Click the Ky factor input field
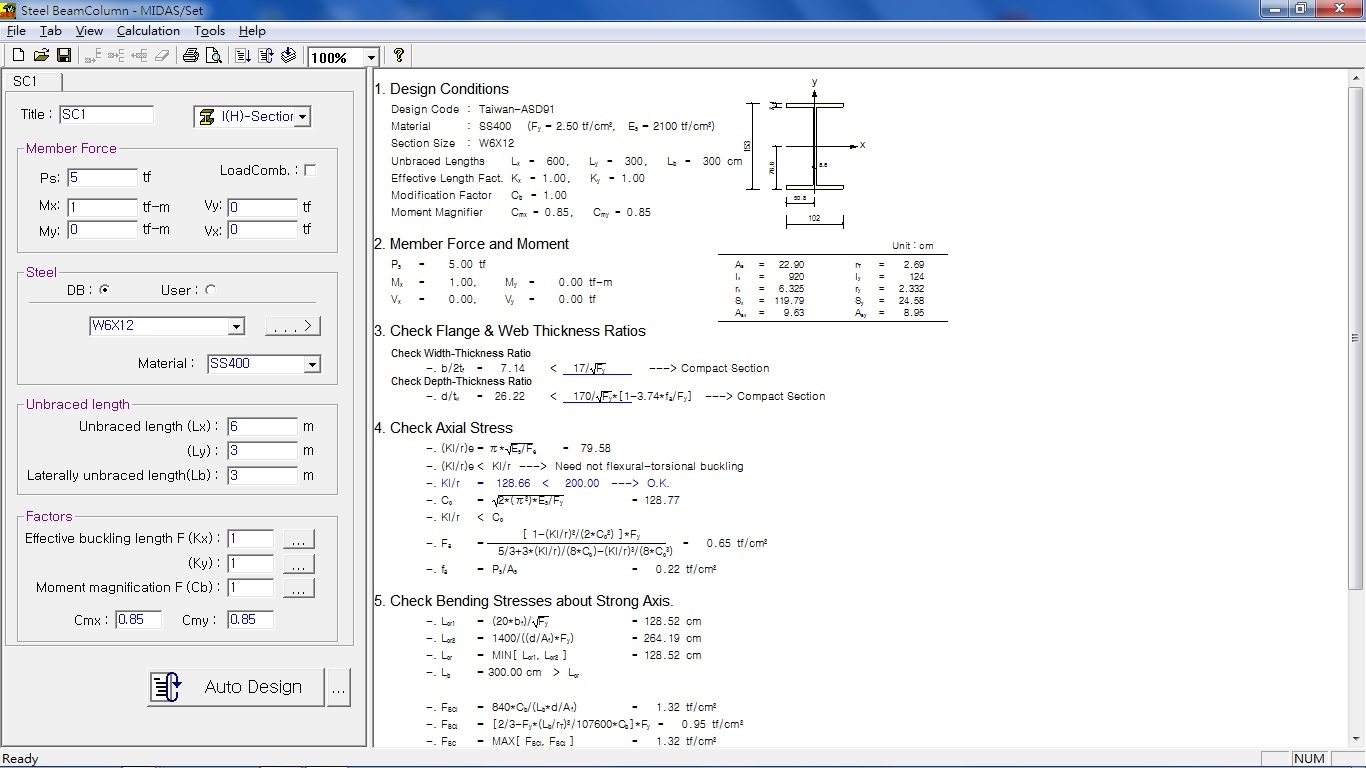This screenshot has height=768, width=1366. pyautogui.click(x=250, y=563)
